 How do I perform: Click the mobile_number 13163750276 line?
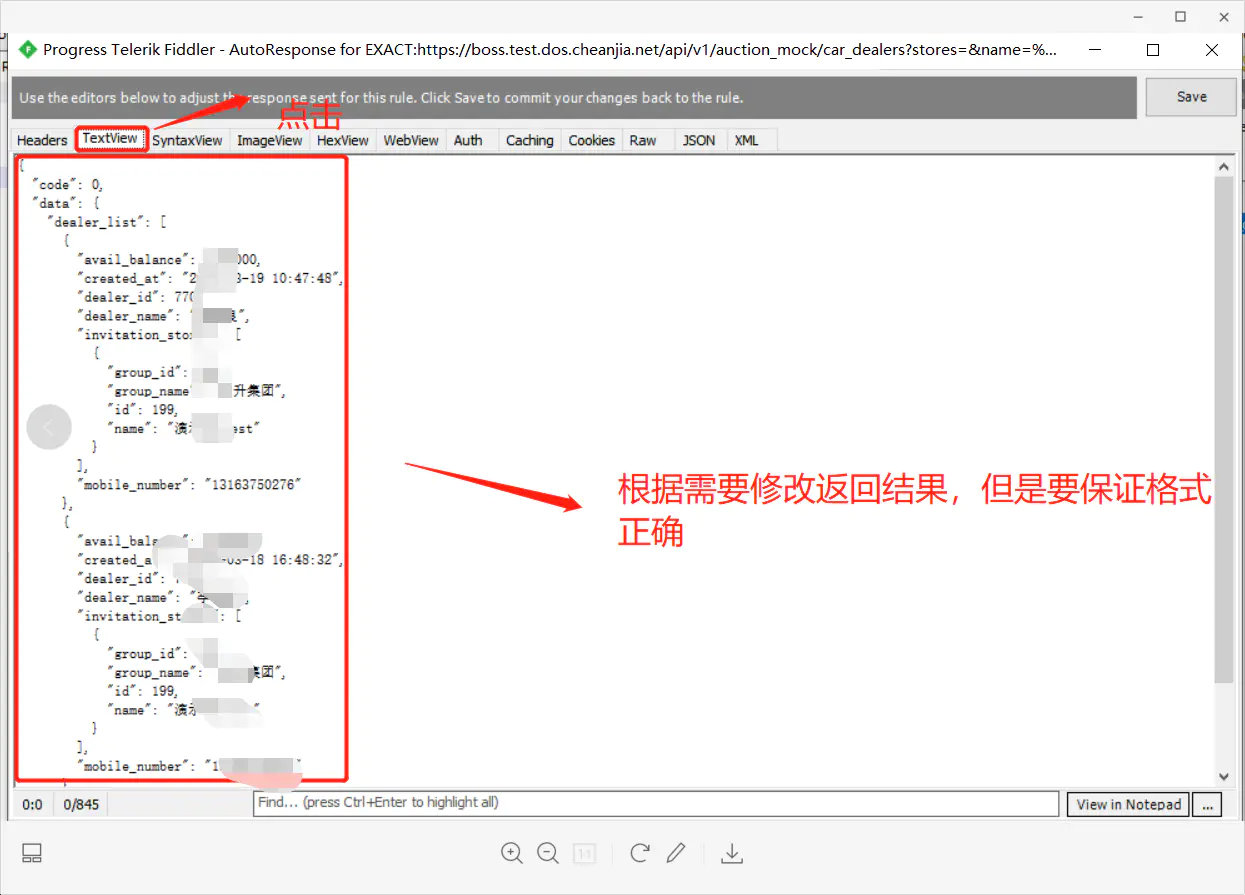(189, 485)
